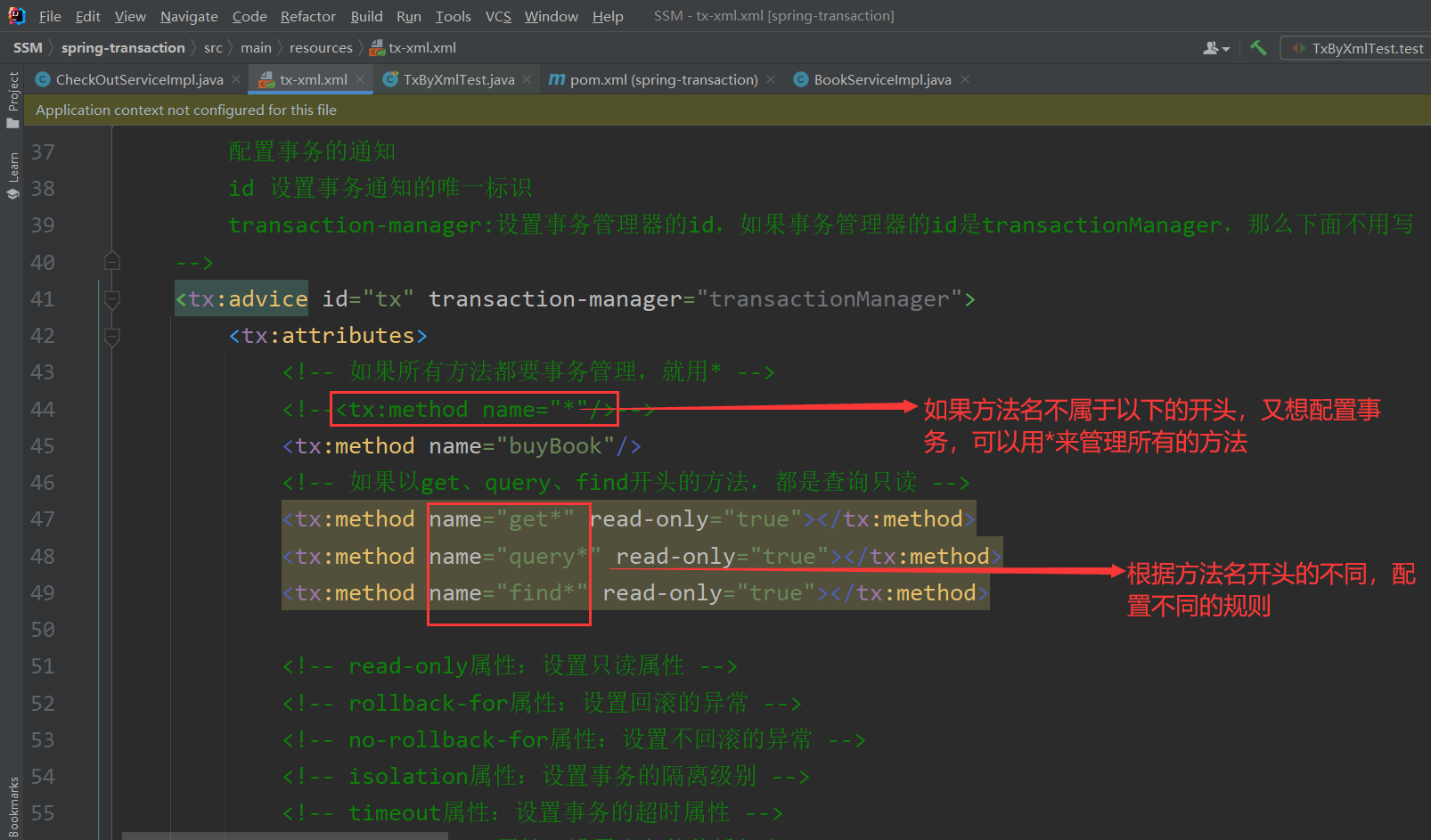The width and height of the screenshot is (1431, 840).
Task: Click main breadcrumb in navigation bar
Action: pyautogui.click(x=256, y=47)
